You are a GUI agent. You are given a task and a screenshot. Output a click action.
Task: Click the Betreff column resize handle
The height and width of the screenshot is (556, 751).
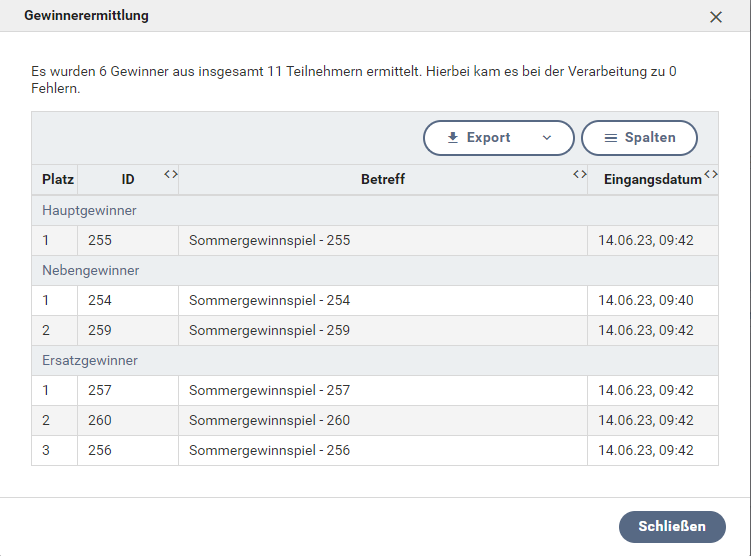(580, 174)
